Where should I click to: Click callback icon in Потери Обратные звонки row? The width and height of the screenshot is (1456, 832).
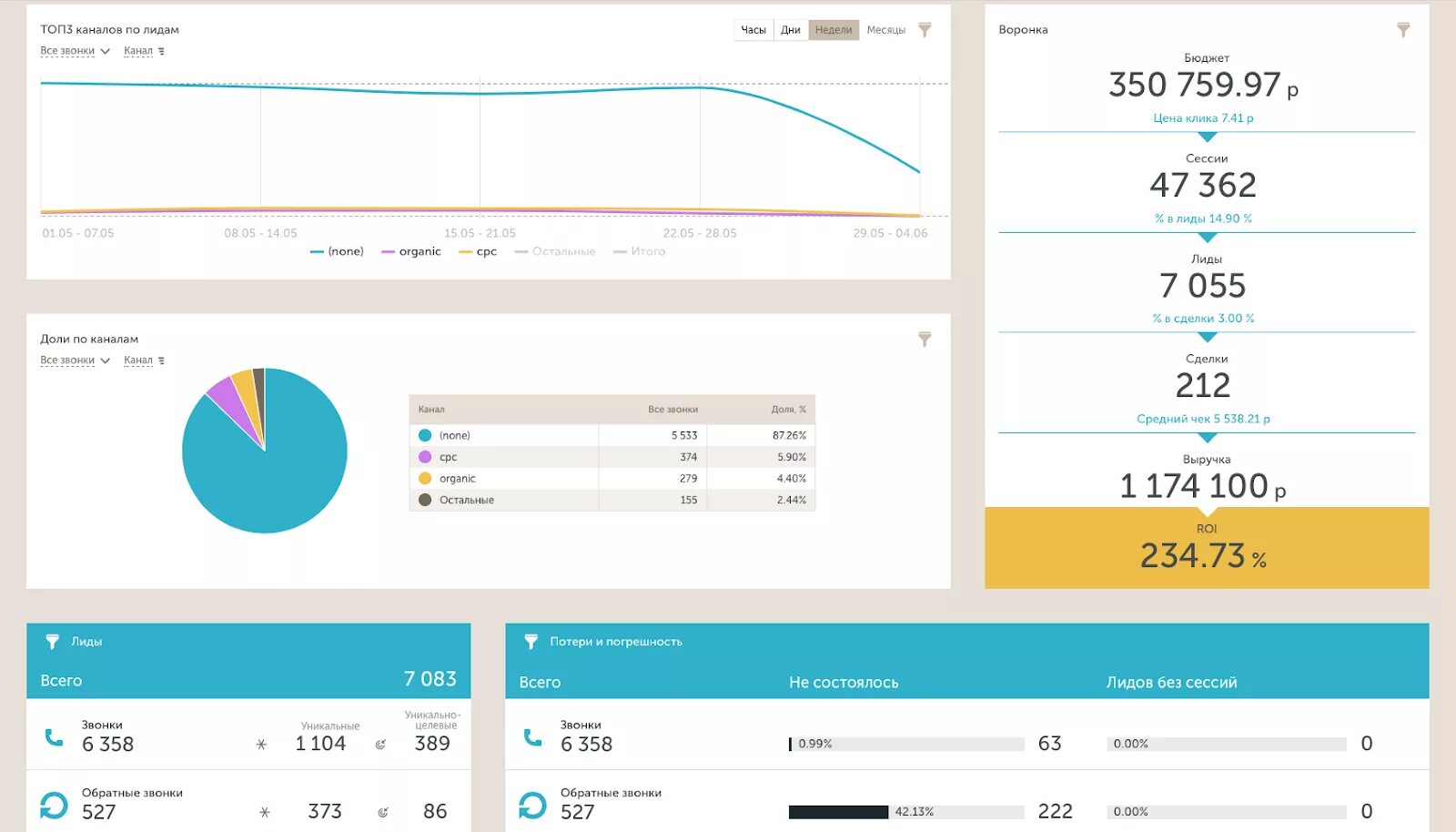point(532,805)
